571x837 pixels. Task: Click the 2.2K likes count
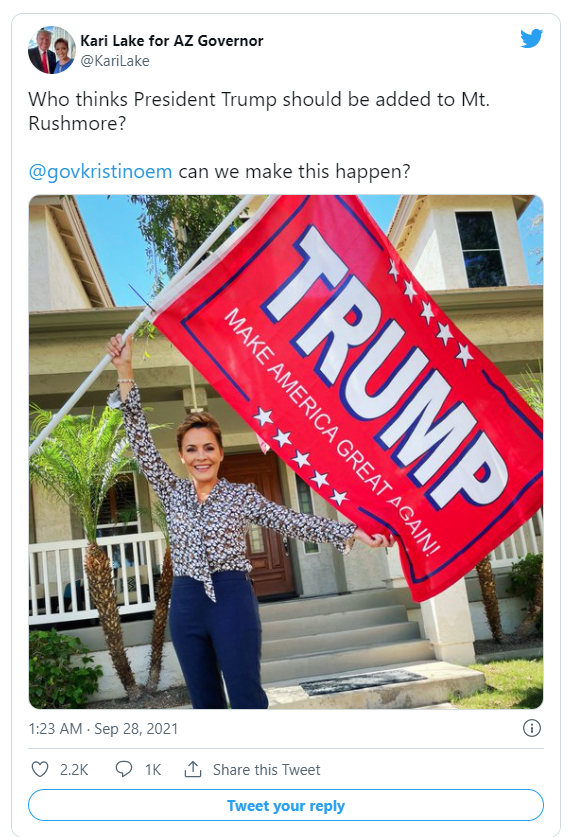(74, 770)
